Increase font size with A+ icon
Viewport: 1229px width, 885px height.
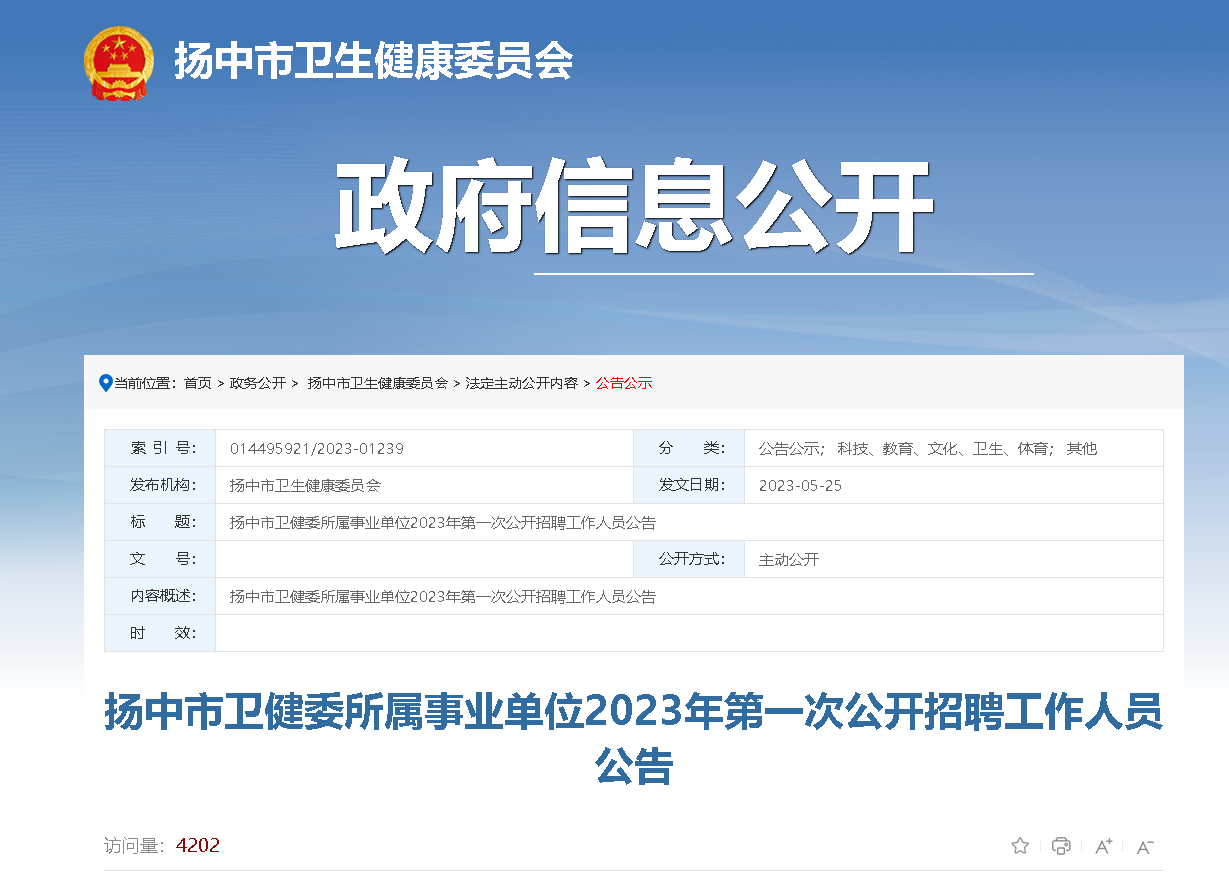1104,846
